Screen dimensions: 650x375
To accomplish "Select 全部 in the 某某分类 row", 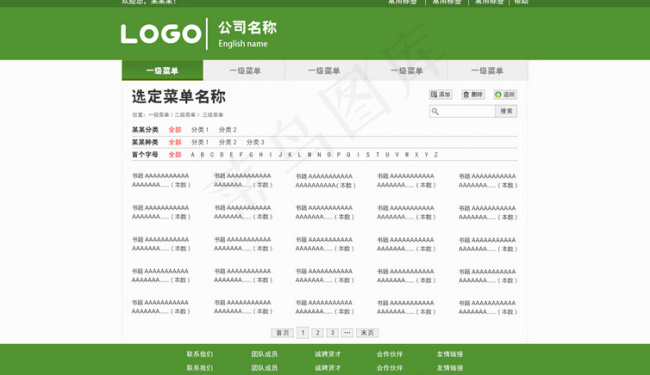I will 175,130.
